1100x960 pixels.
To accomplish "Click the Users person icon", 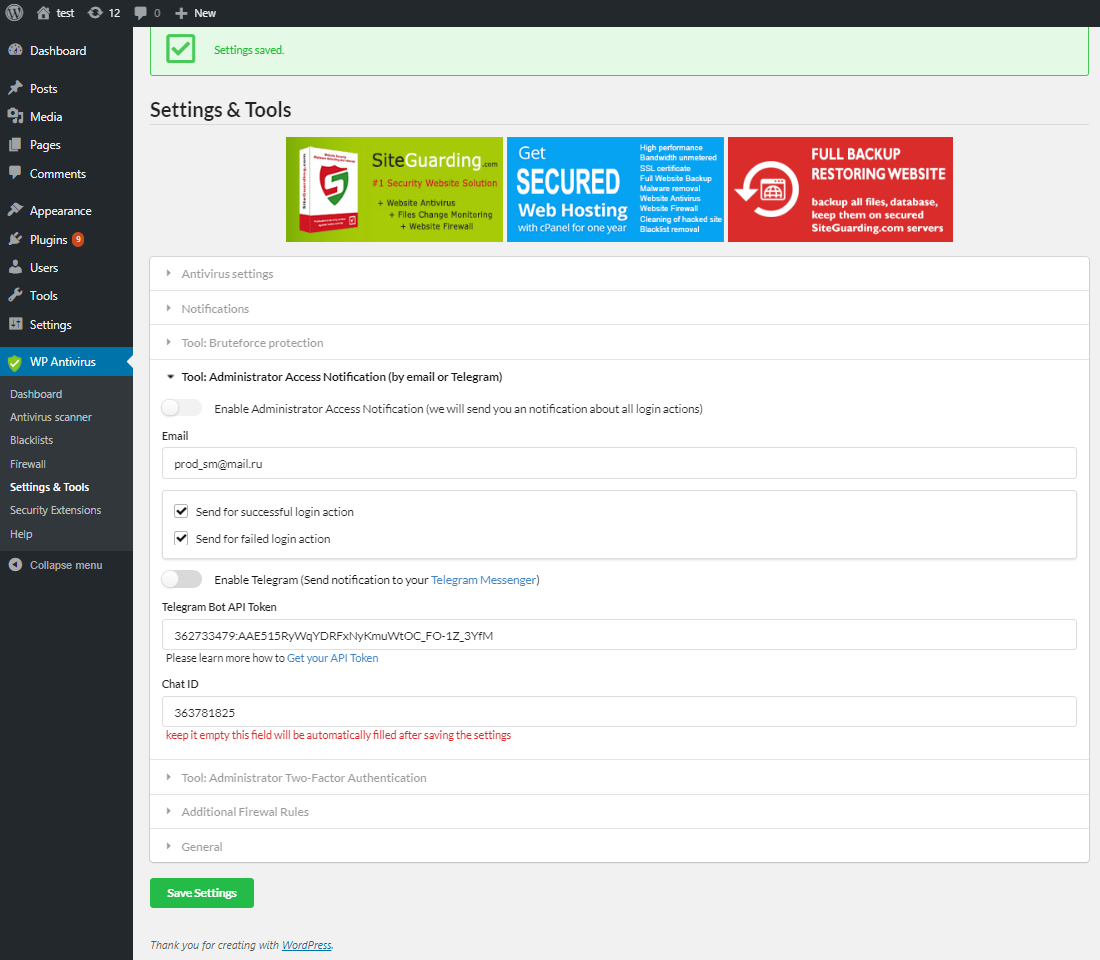I will click(x=15, y=267).
